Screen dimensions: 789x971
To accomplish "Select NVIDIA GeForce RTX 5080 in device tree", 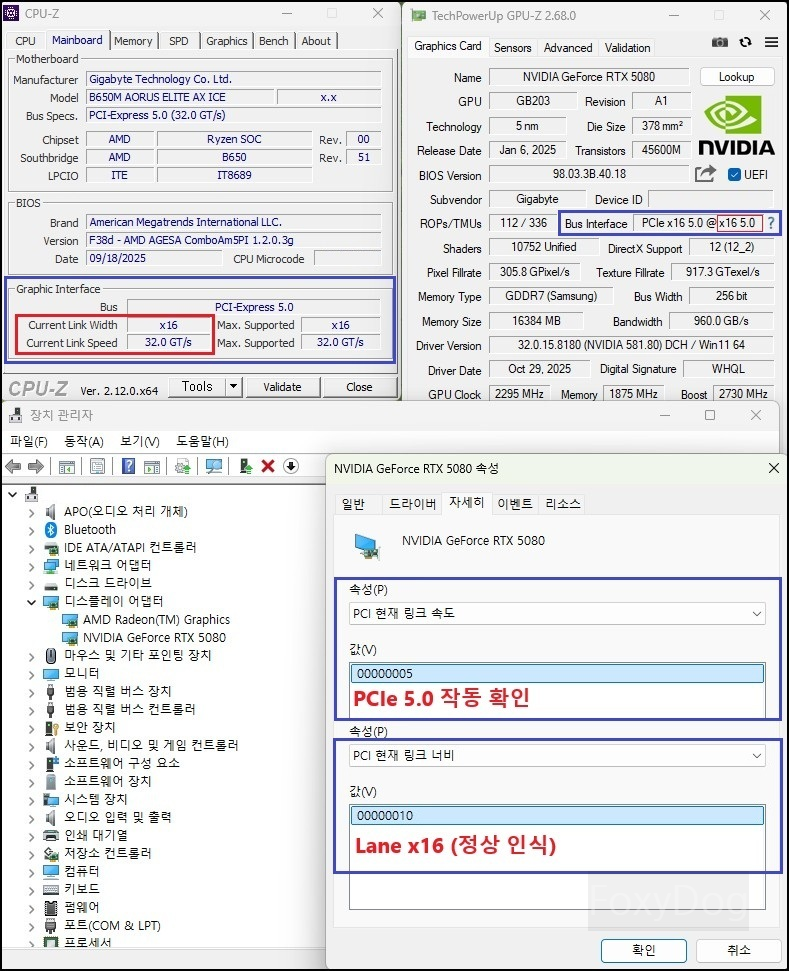I will (154, 638).
